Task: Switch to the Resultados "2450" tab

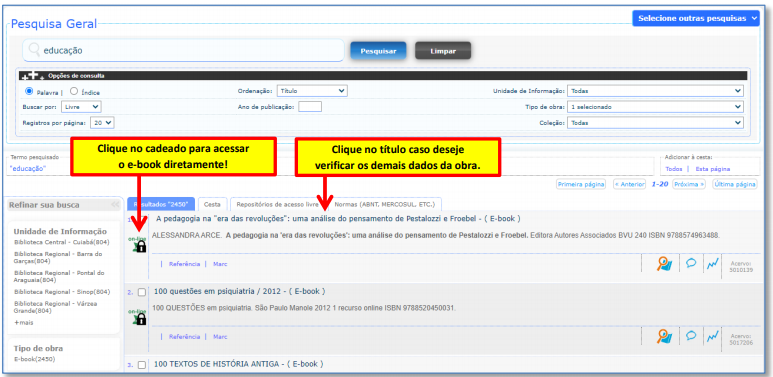Action: pos(161,204)
